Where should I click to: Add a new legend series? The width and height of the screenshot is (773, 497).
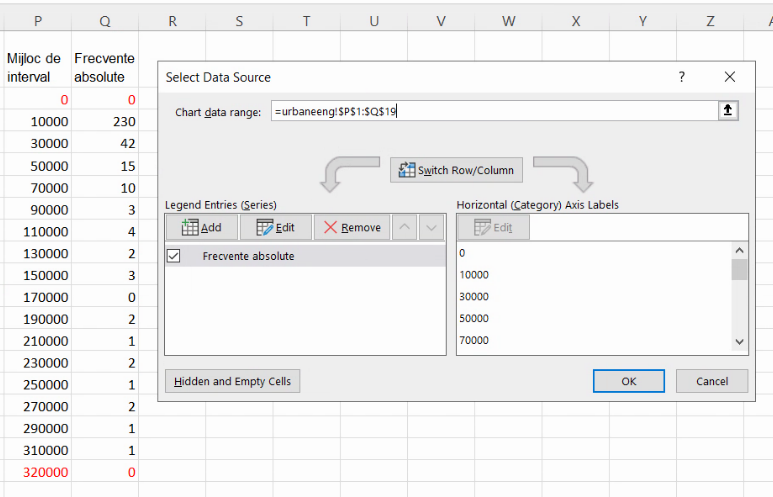(x=201, y=227)
